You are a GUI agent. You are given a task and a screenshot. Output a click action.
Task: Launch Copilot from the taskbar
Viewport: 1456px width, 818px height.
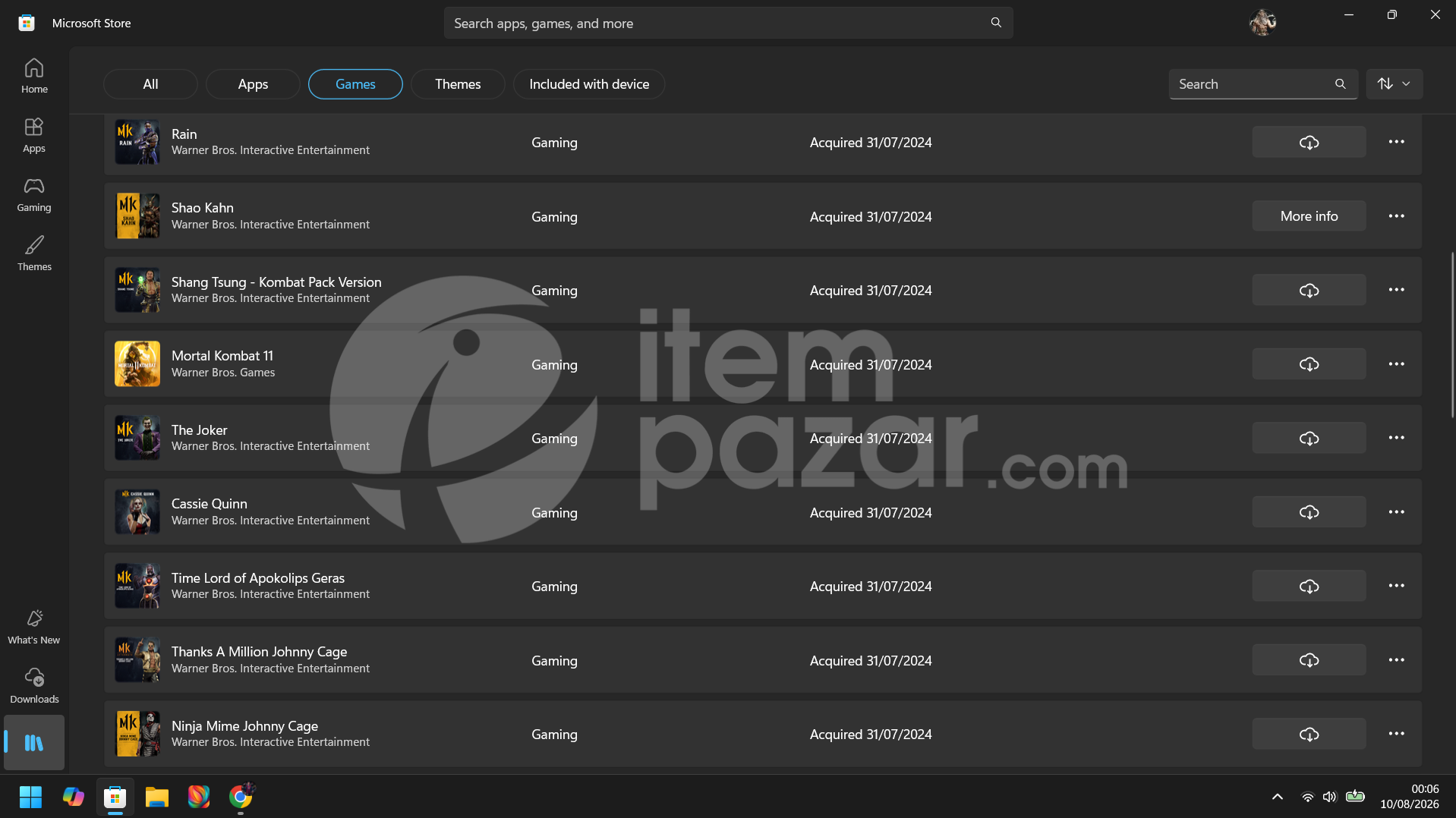click(73, 797)
